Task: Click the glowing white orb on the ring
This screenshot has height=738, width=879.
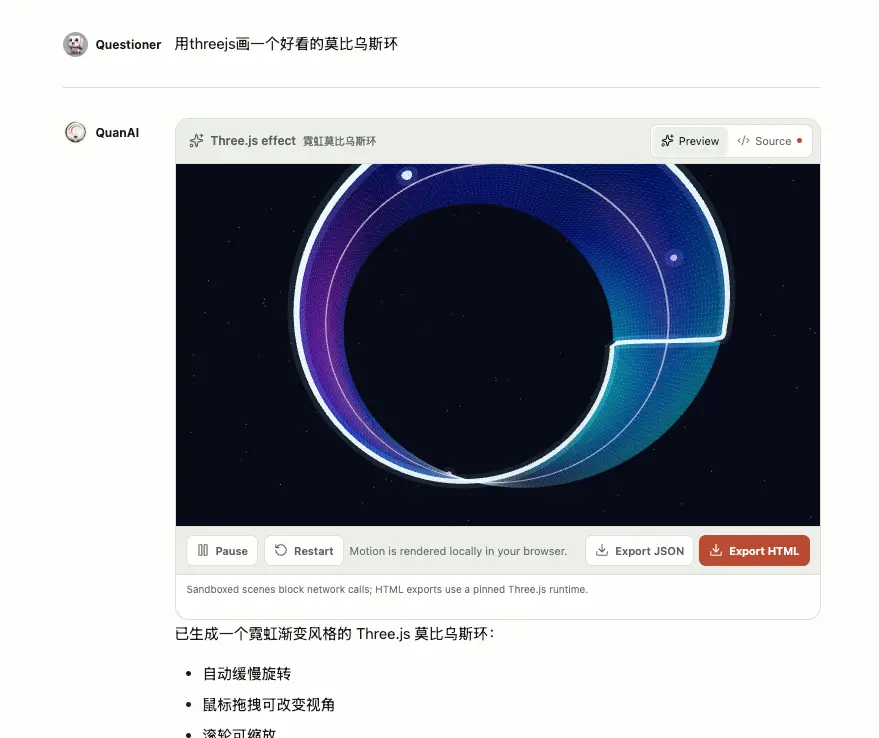Action: coord(407,176)
